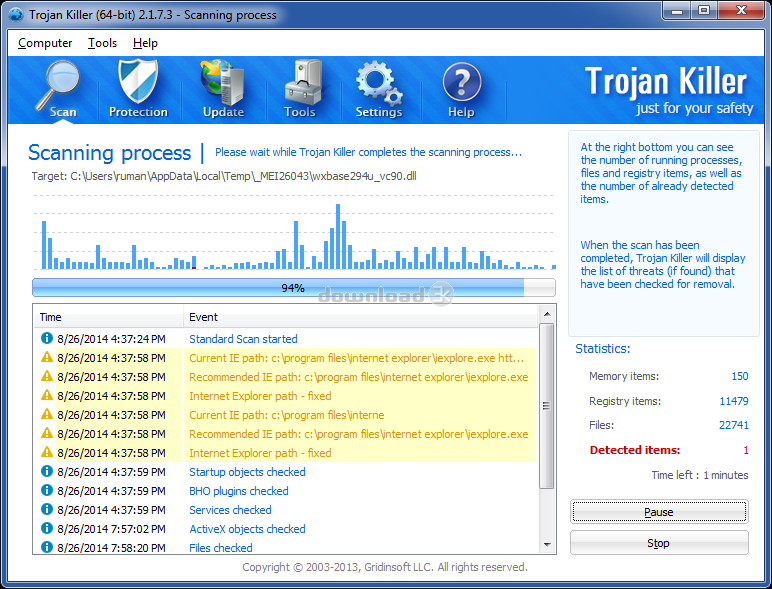Open the Update globe icon
772x589 pixels.
pyautogui.click(x=223, y=82)
